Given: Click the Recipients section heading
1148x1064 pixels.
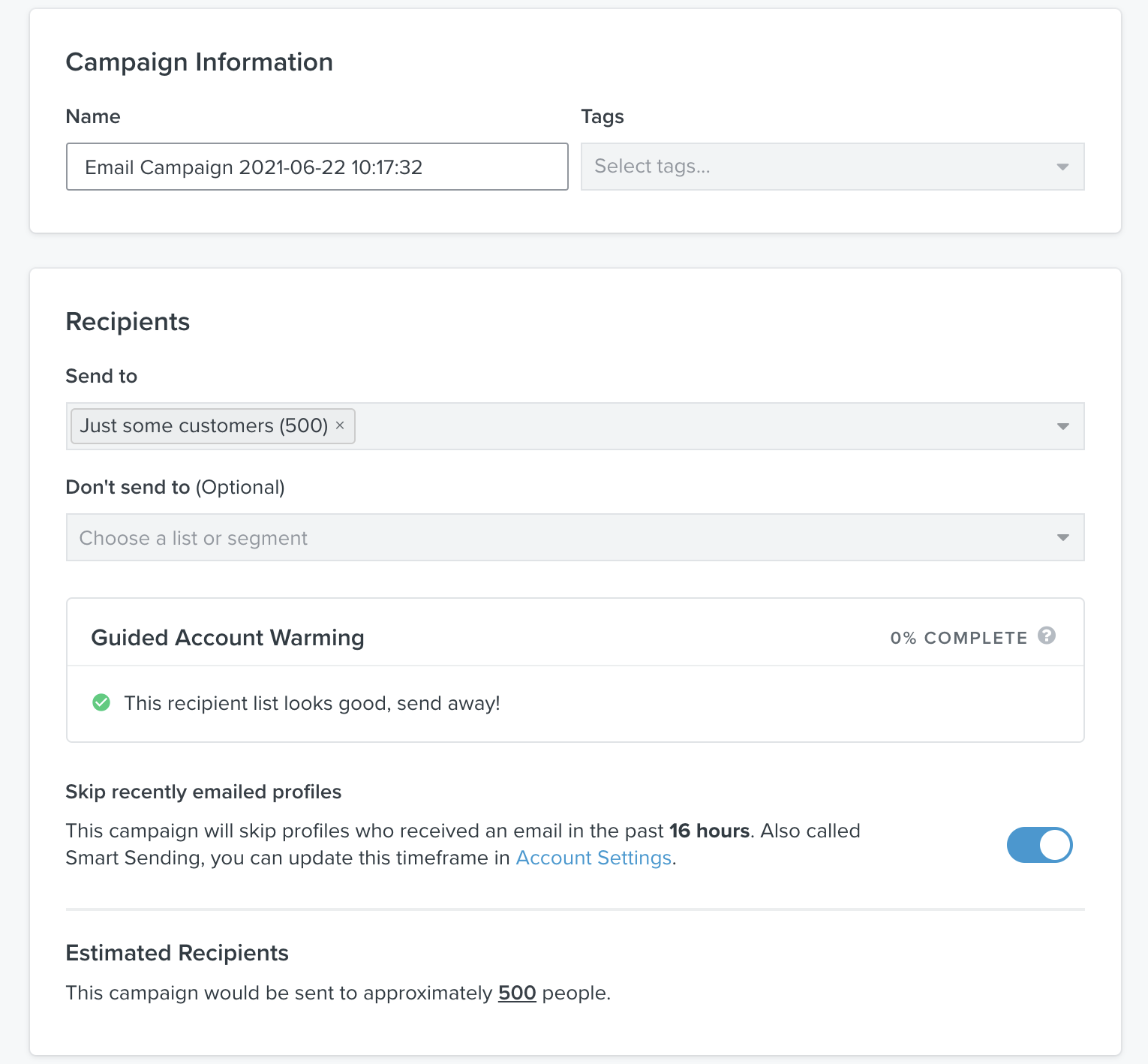Looking at the screenshot, I should 128,321.
